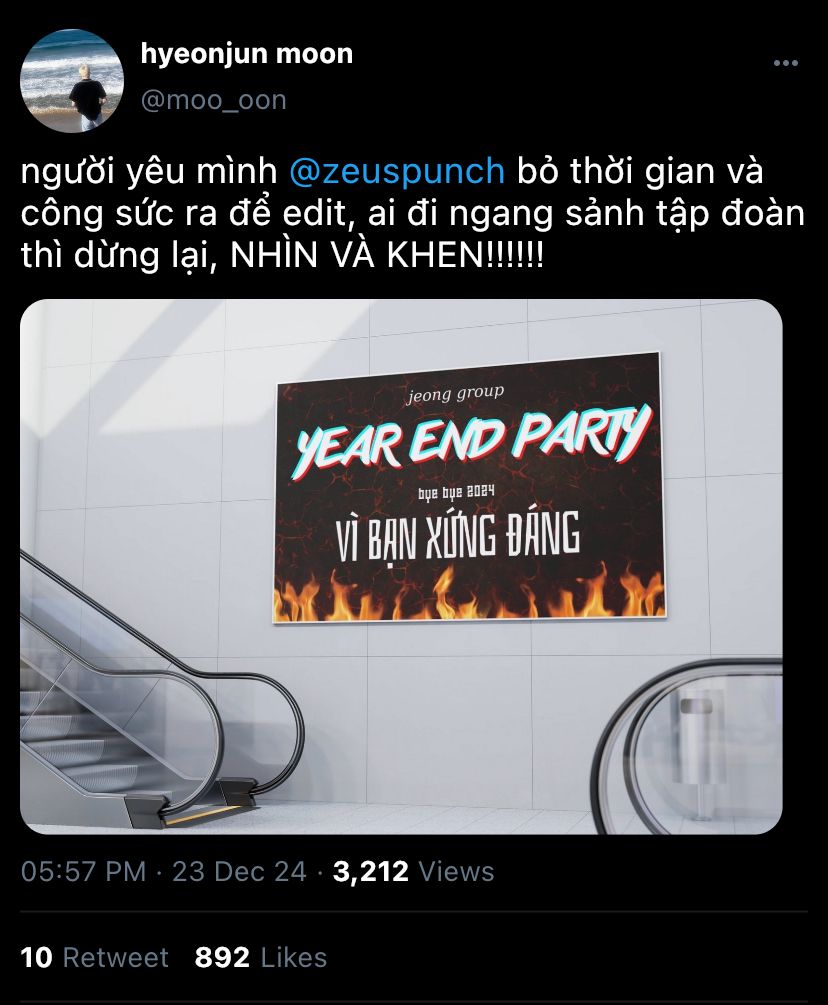Open the three-dot more options menu
The height and width of the screenshot is (1005, 828).
click(786, 63)
